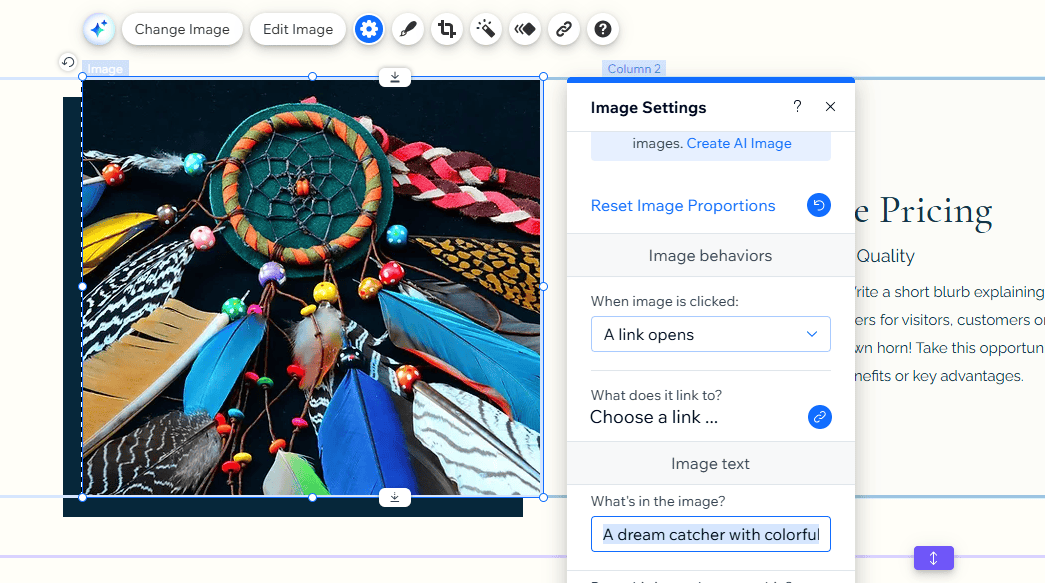Click the purple scroll-to-top arrow button
Viewport: 1045px width, 583px height.
[933, 558]
